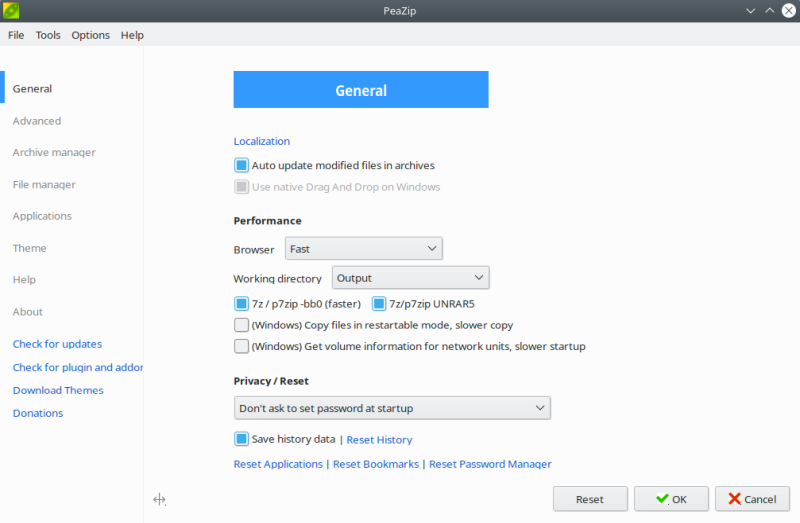Open the Options menu
800x523 pixels.
(x=90, y=35)
